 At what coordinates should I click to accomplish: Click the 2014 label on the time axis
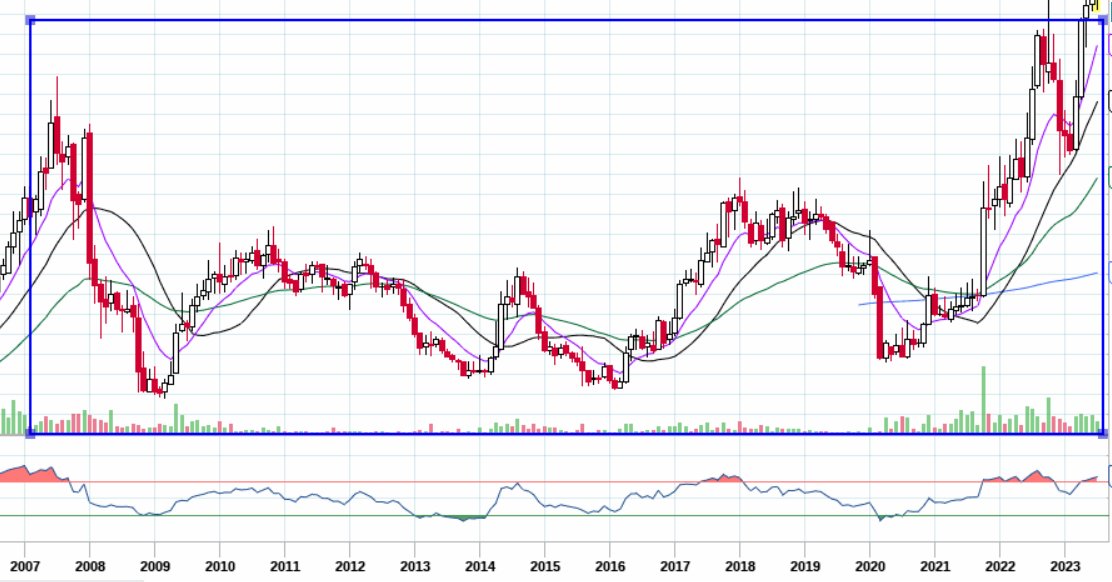(479, 566)
